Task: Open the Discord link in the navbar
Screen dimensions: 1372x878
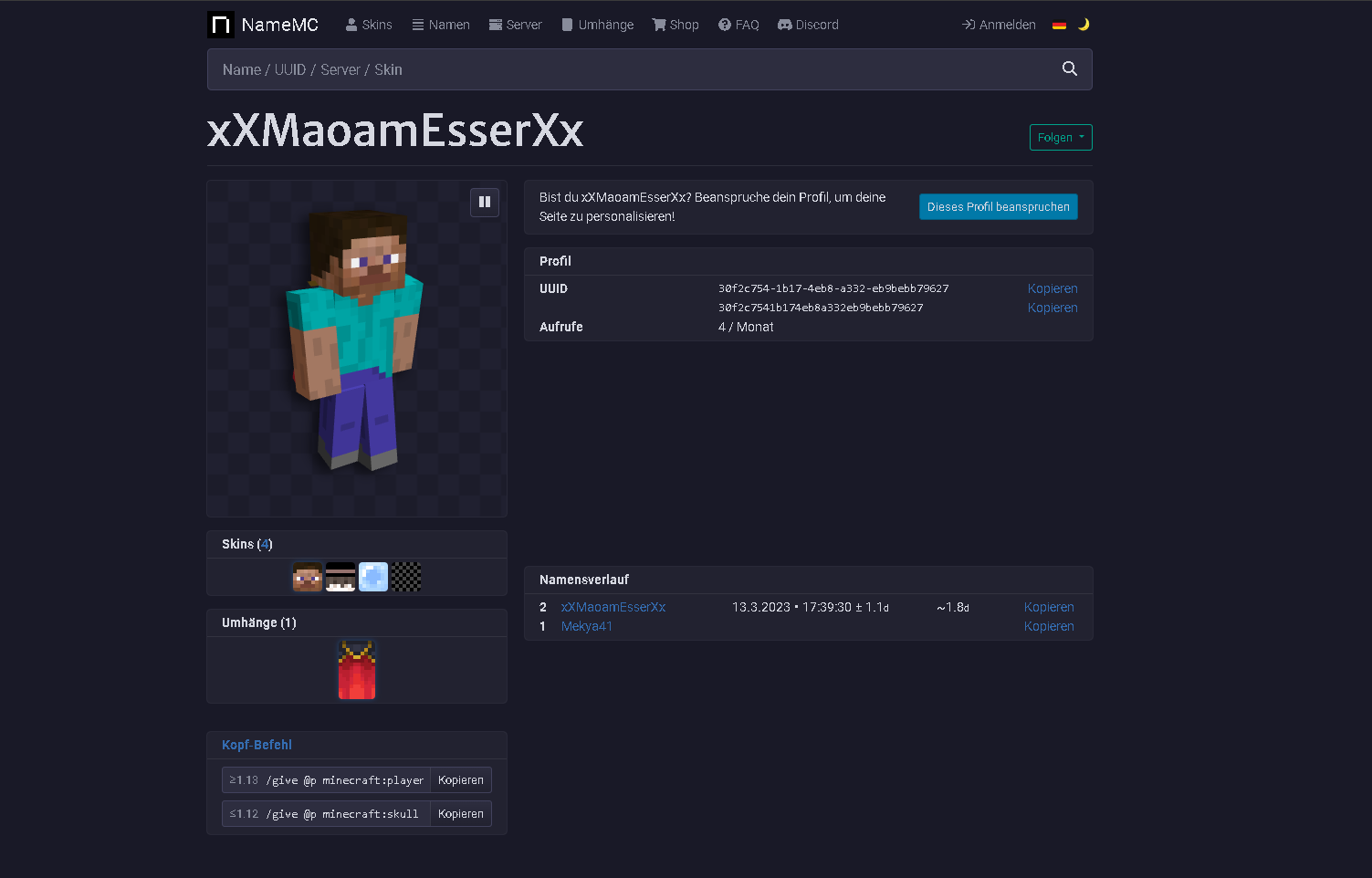Action: point(808,25)
